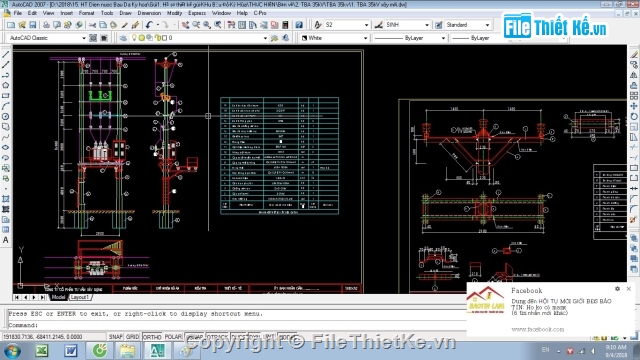
Task: Activate Zoom Window tool
Action: (x=207, y=25)
